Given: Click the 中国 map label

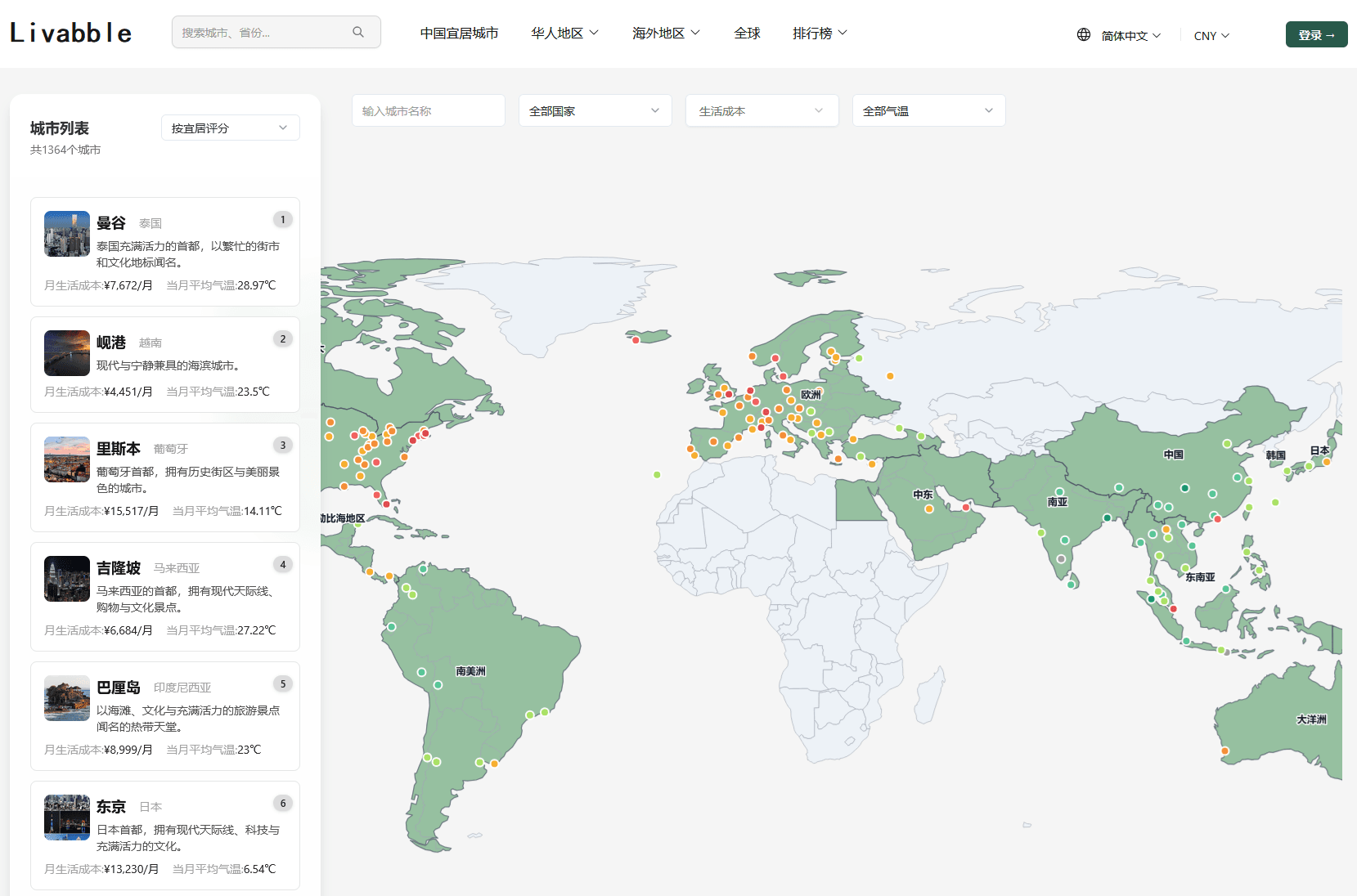Looking at the screenshot, I should [1174, 455].
